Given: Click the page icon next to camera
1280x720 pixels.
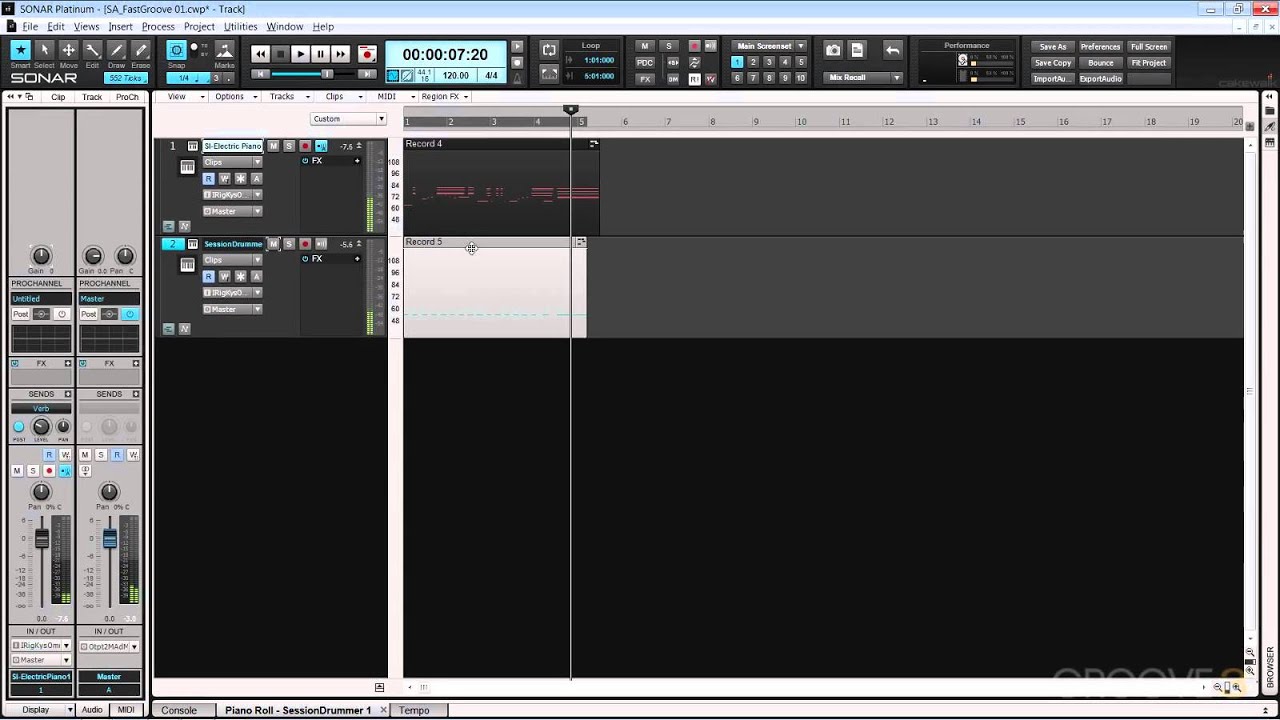Looking at the screenshot, I should coord(857,50).
